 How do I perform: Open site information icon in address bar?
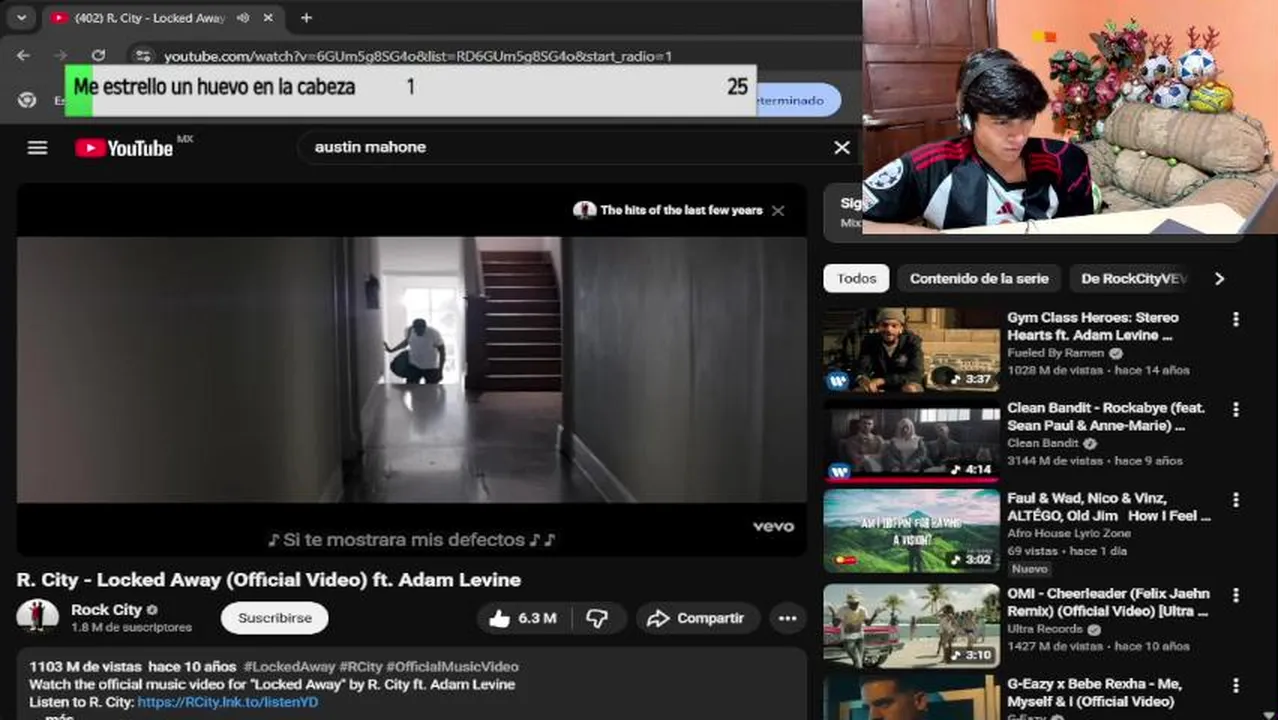(143, 56)
